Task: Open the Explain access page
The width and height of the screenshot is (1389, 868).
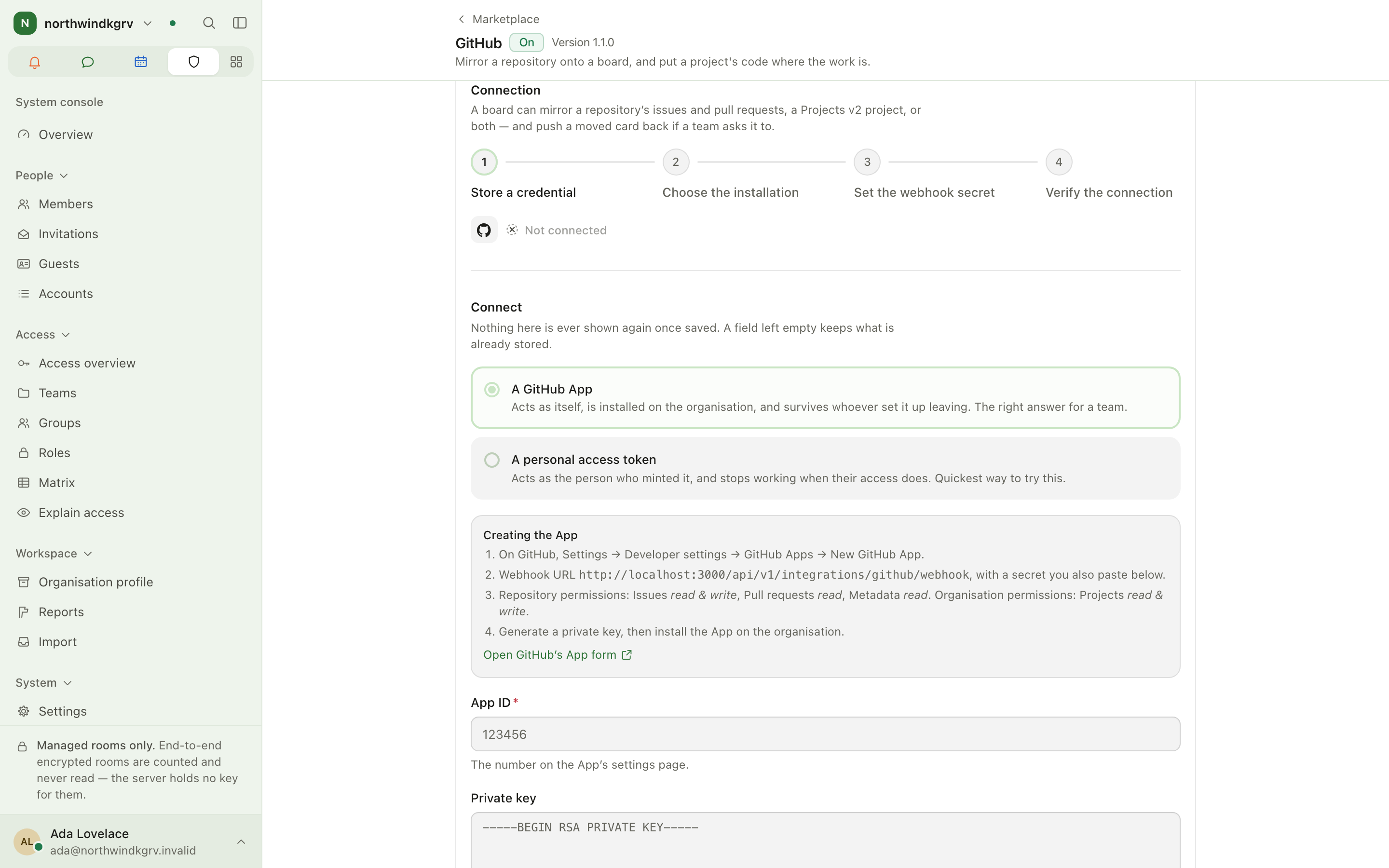Action: click(131, 512)
